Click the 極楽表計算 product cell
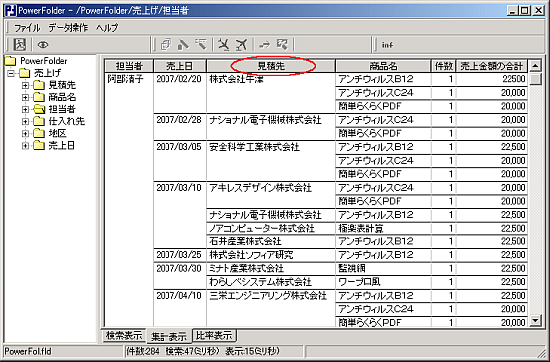The height and width of the screenshot is (362, 550). [x=383, y=228]
